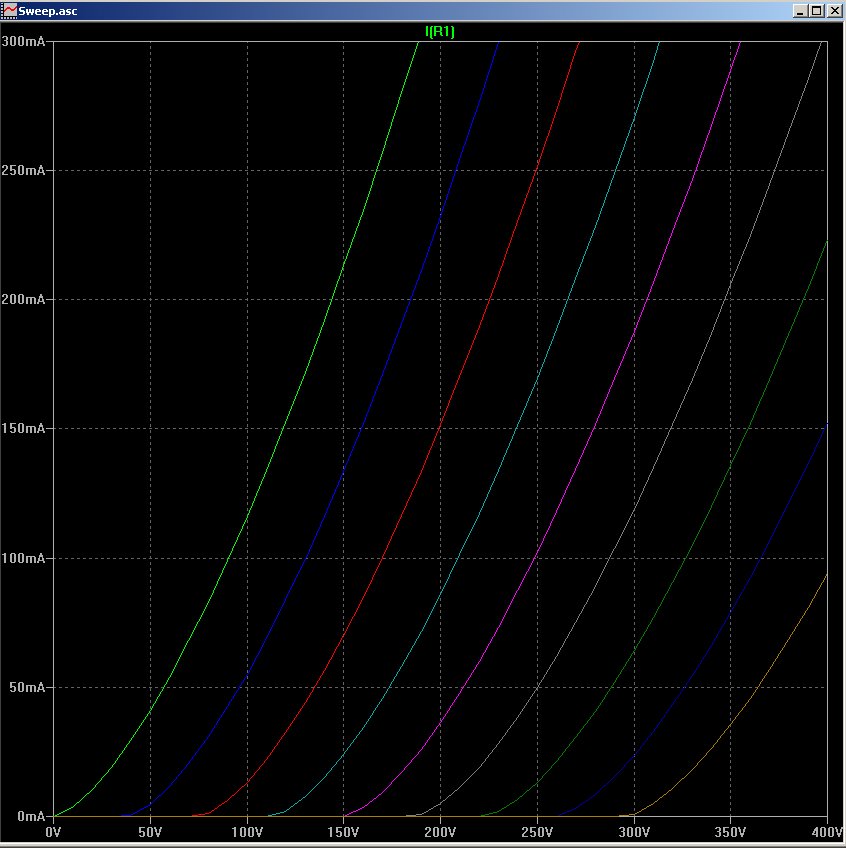Click the 50V horizontal axis label
Image resolution: width=846 pixels, height=848 pixels.
tap(150, 832)
